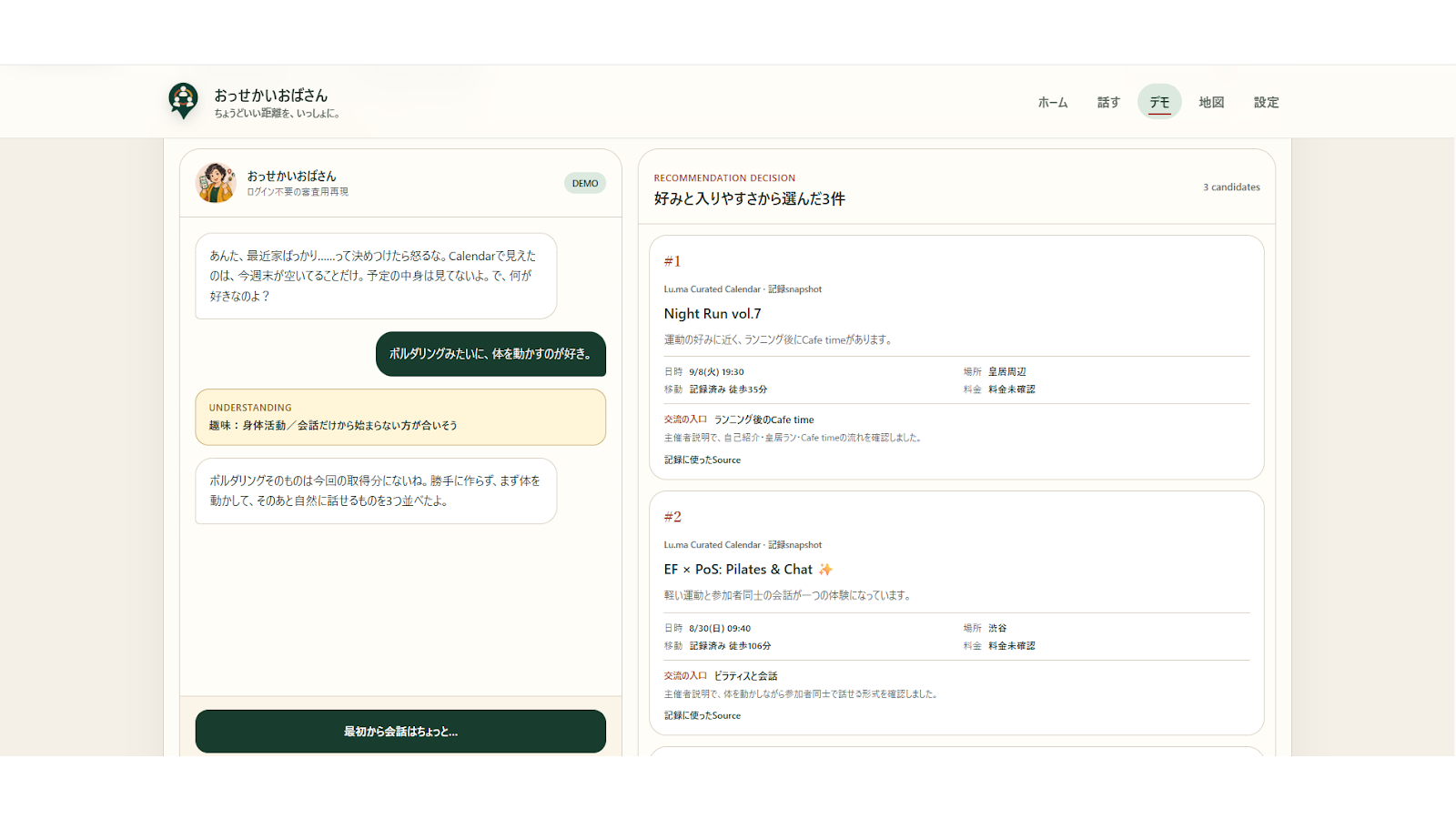Click the #1 rank label
Image resolution: width=1456 pixels, height=819 pixels.
point(672,261)
